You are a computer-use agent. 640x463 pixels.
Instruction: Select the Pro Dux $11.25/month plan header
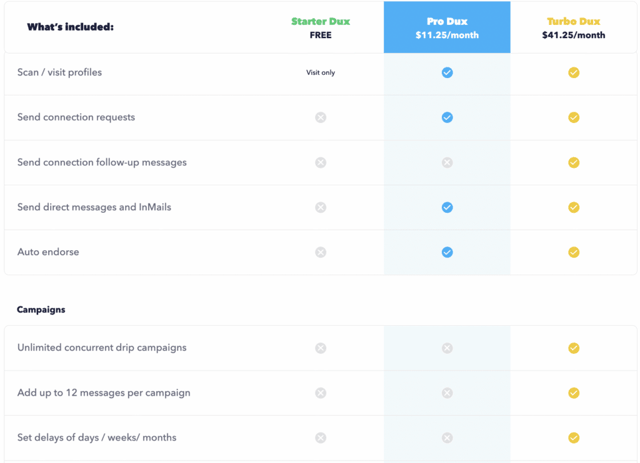(447, 28)
